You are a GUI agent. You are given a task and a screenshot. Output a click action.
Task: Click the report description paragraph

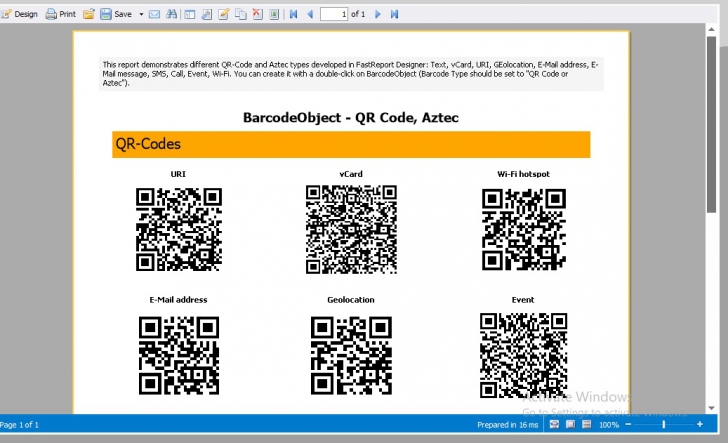pos(351,74)
